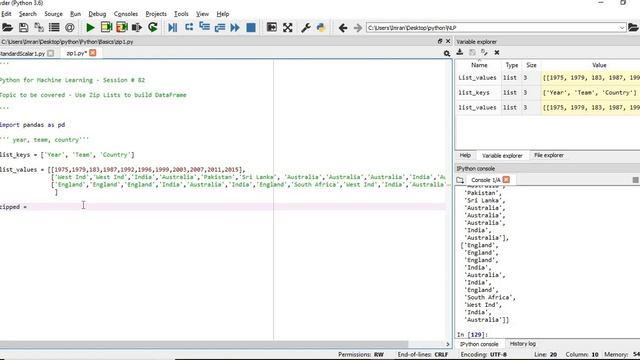The image size is (640, 360).
Task: Open the Tools menu
Action: pos(181,14)
